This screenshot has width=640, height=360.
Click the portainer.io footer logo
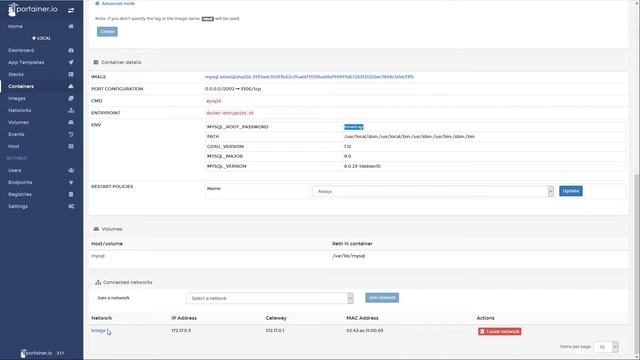pos(37,353)
